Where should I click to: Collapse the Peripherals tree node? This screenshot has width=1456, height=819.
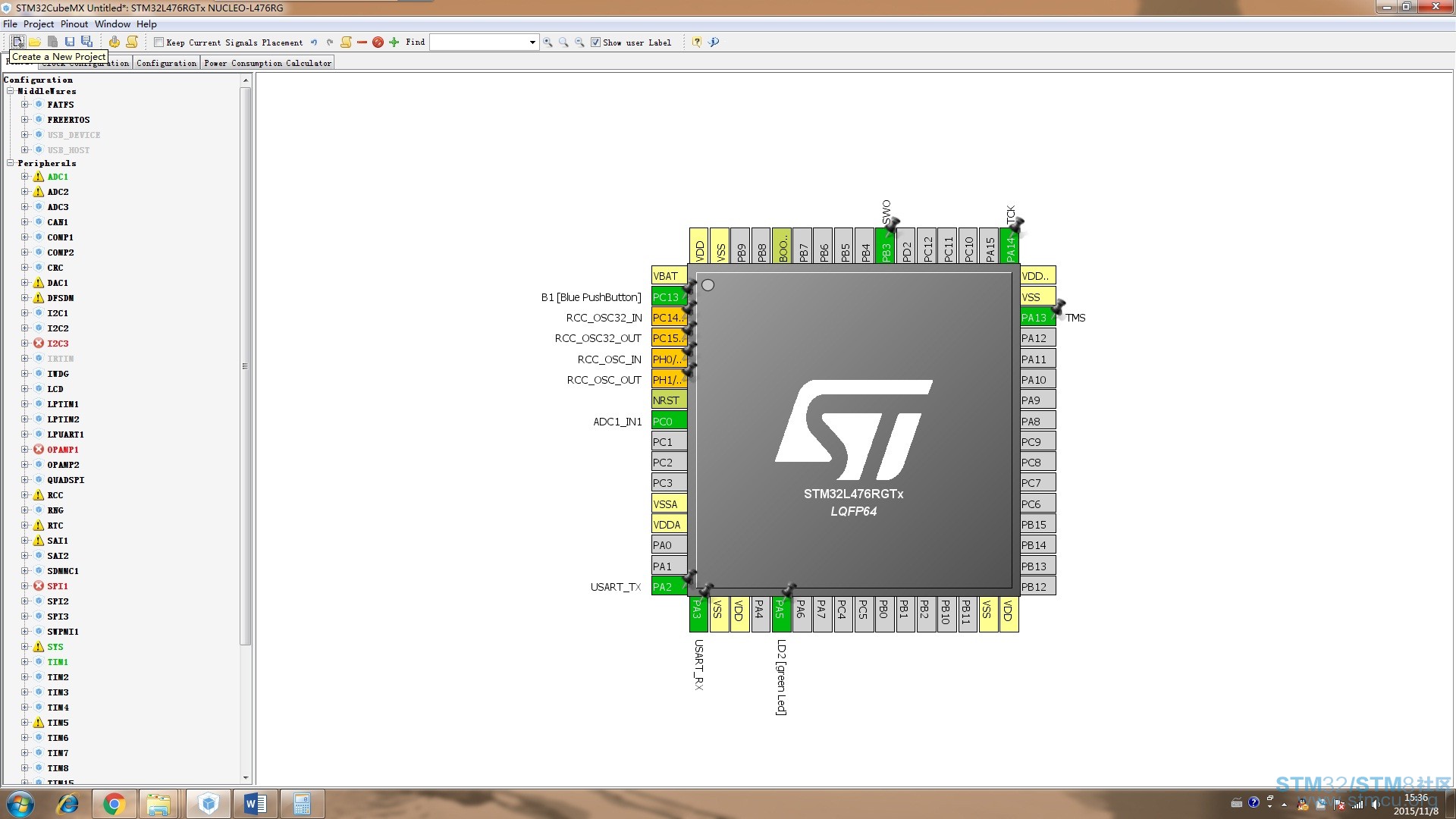[11, 163]
